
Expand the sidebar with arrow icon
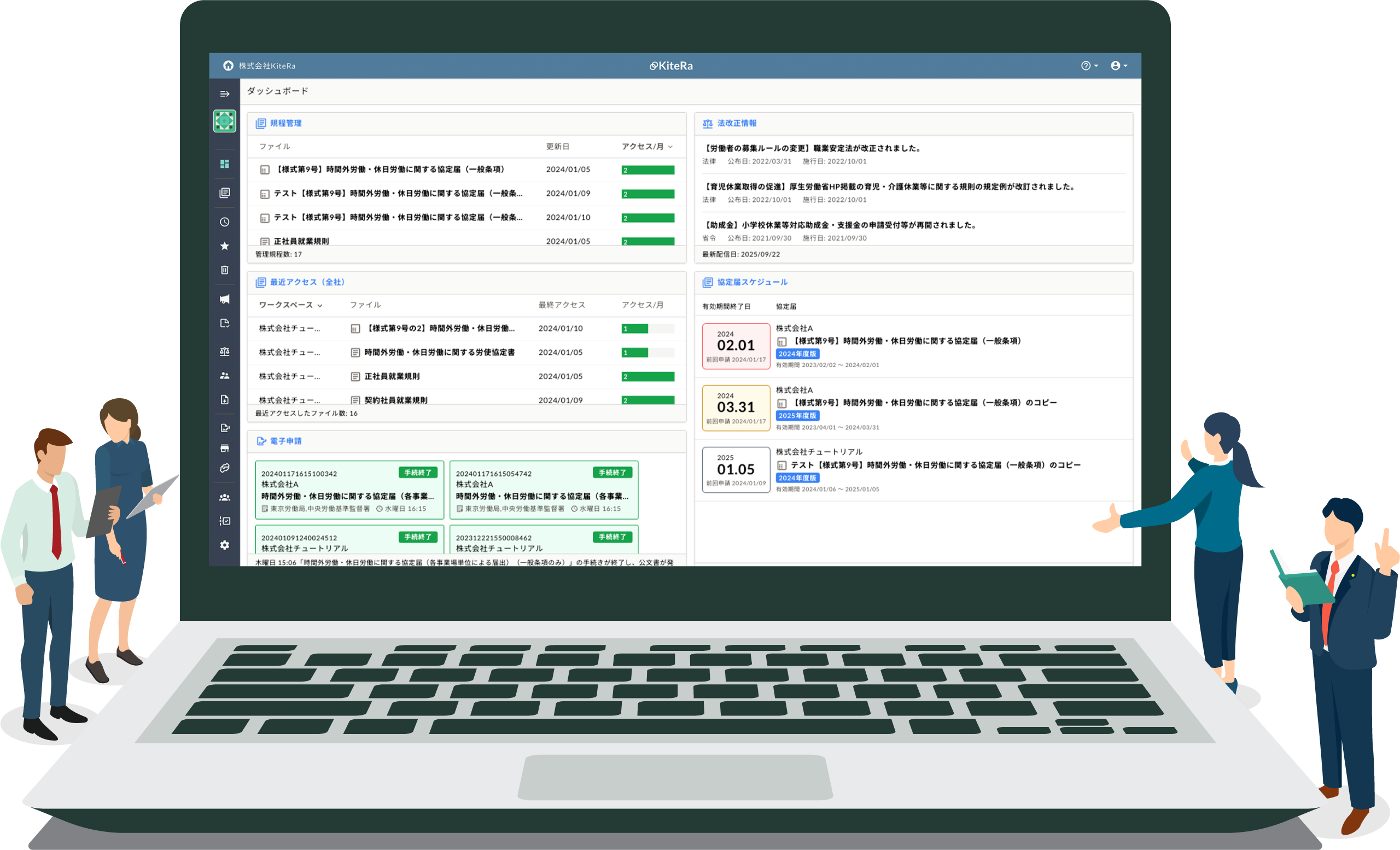tap(224, 94)
